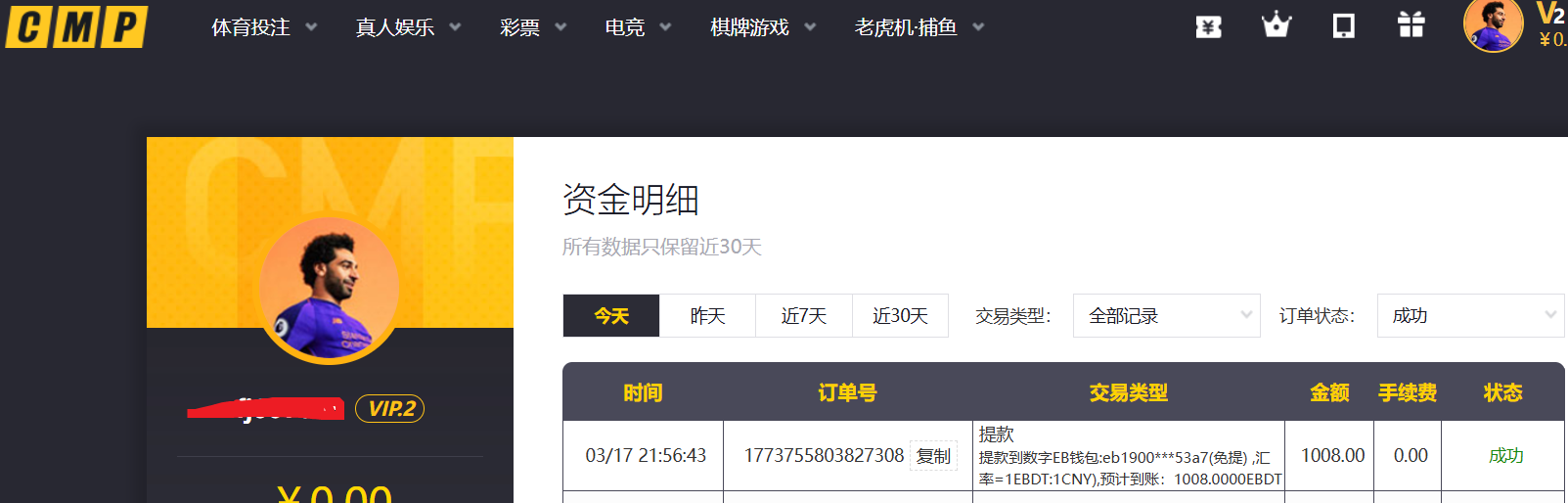Expand the 真人娱乐 menu
This screenshot has height=503, width=1568.
click(407, 27)
